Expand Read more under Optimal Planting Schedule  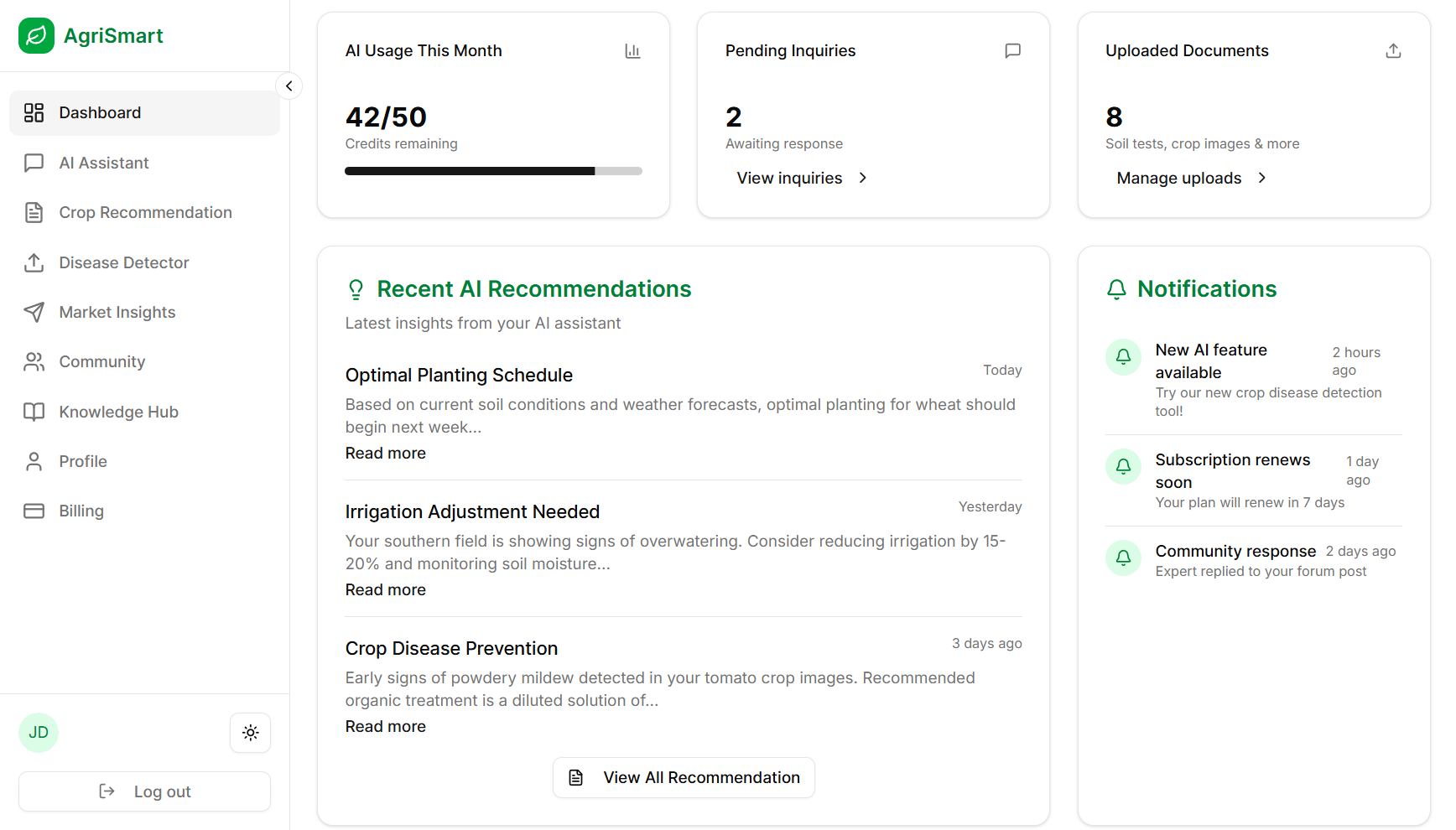click(x=385, y=453)
